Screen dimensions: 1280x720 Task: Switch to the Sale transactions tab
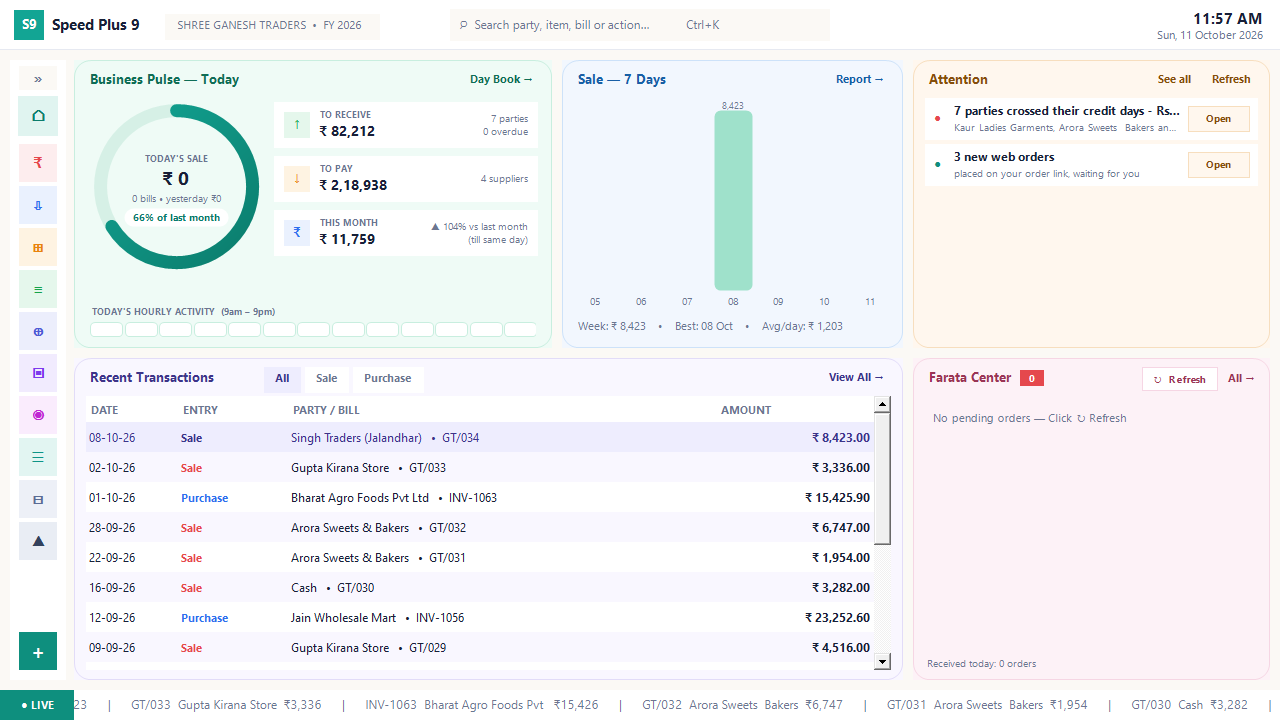[327, 379]
